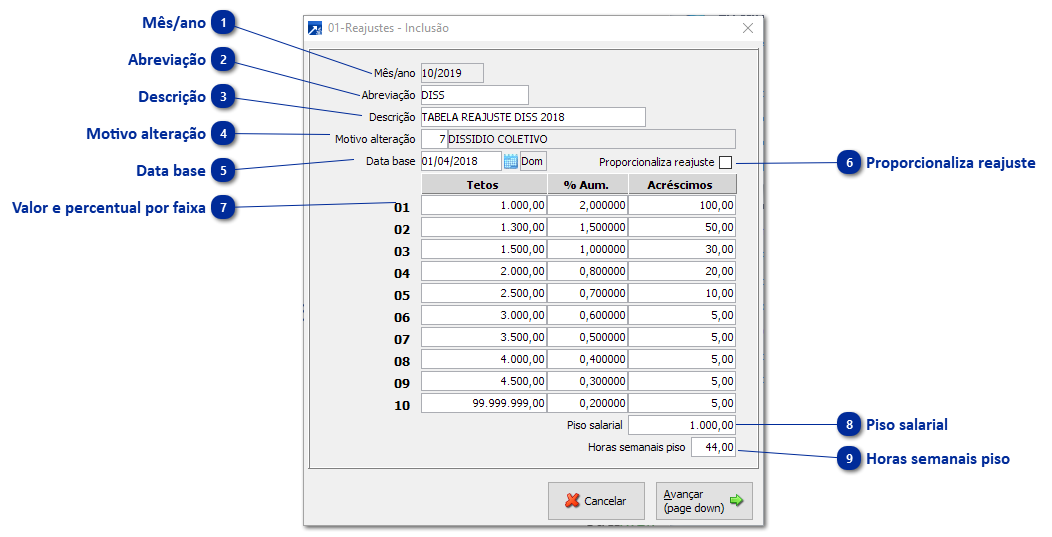Edit the Horas semanais piso field
Screen dimensions: 1052x537
[712, 447]
